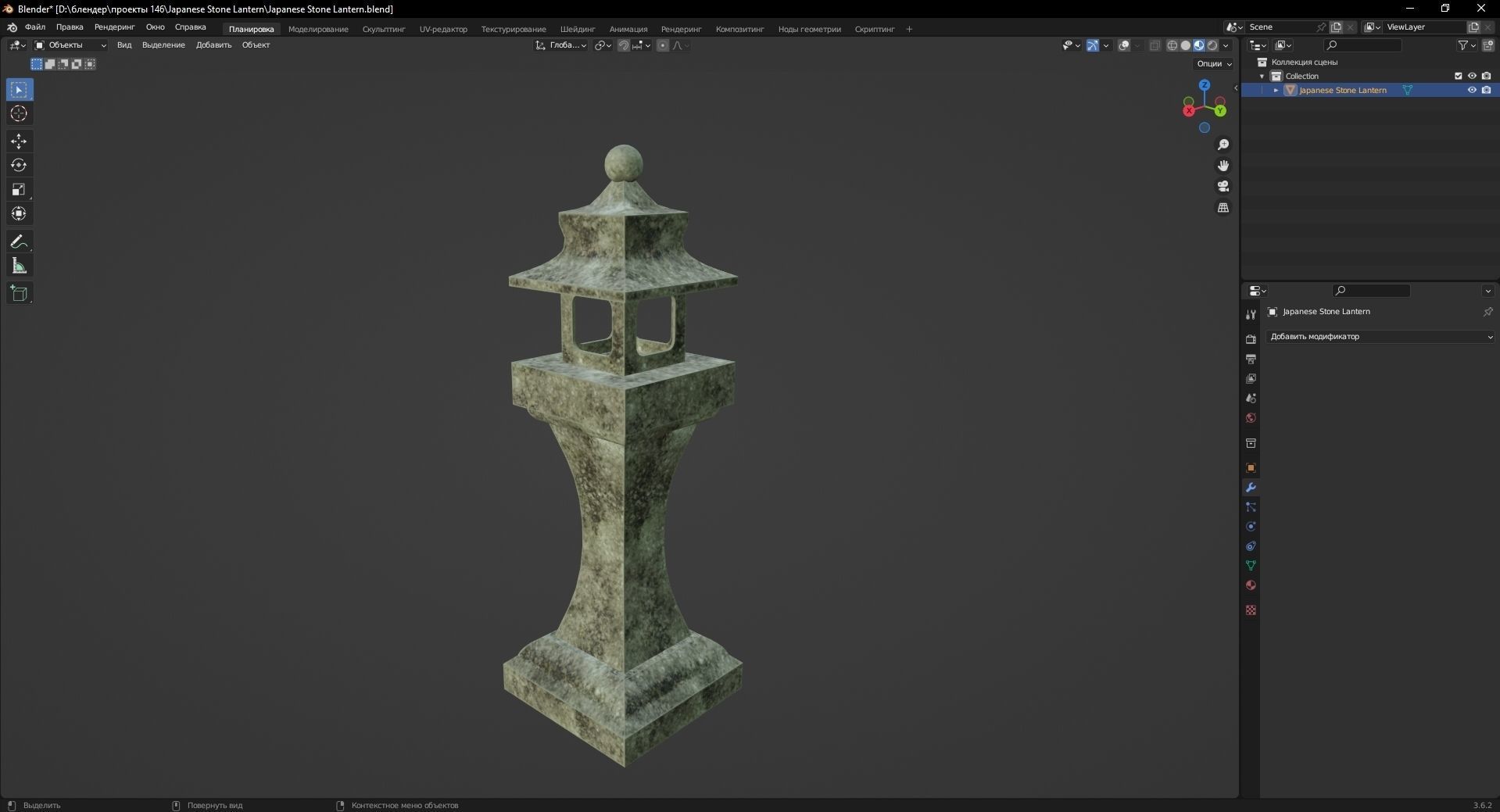Disable Japanese Stone Lantern render camera icon
Screen dimensions: 1500x812
1487,90
